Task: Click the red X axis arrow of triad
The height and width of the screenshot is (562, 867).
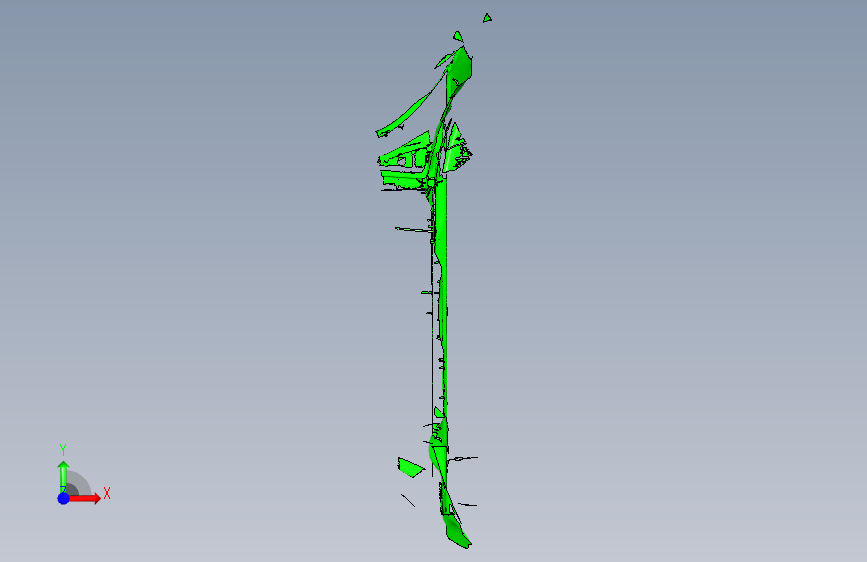Action: [x=85, y=498]
